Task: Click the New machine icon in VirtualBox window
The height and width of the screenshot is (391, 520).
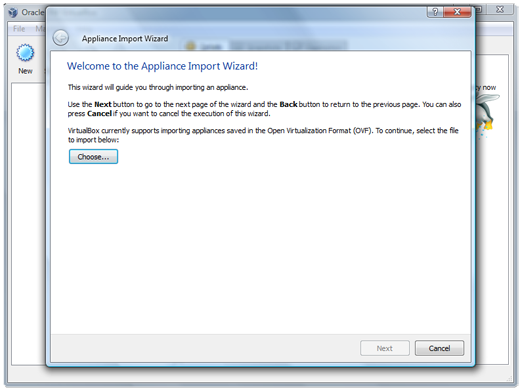Action: [25, 53]
